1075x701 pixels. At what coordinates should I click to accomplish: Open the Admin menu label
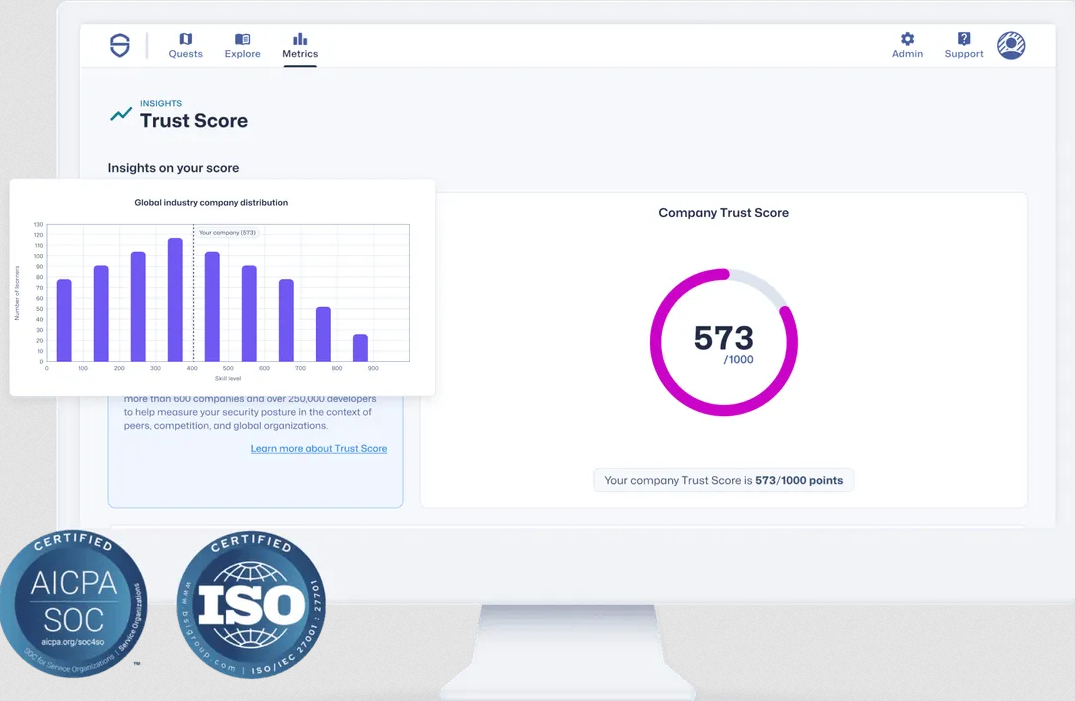tap(908, 54)
